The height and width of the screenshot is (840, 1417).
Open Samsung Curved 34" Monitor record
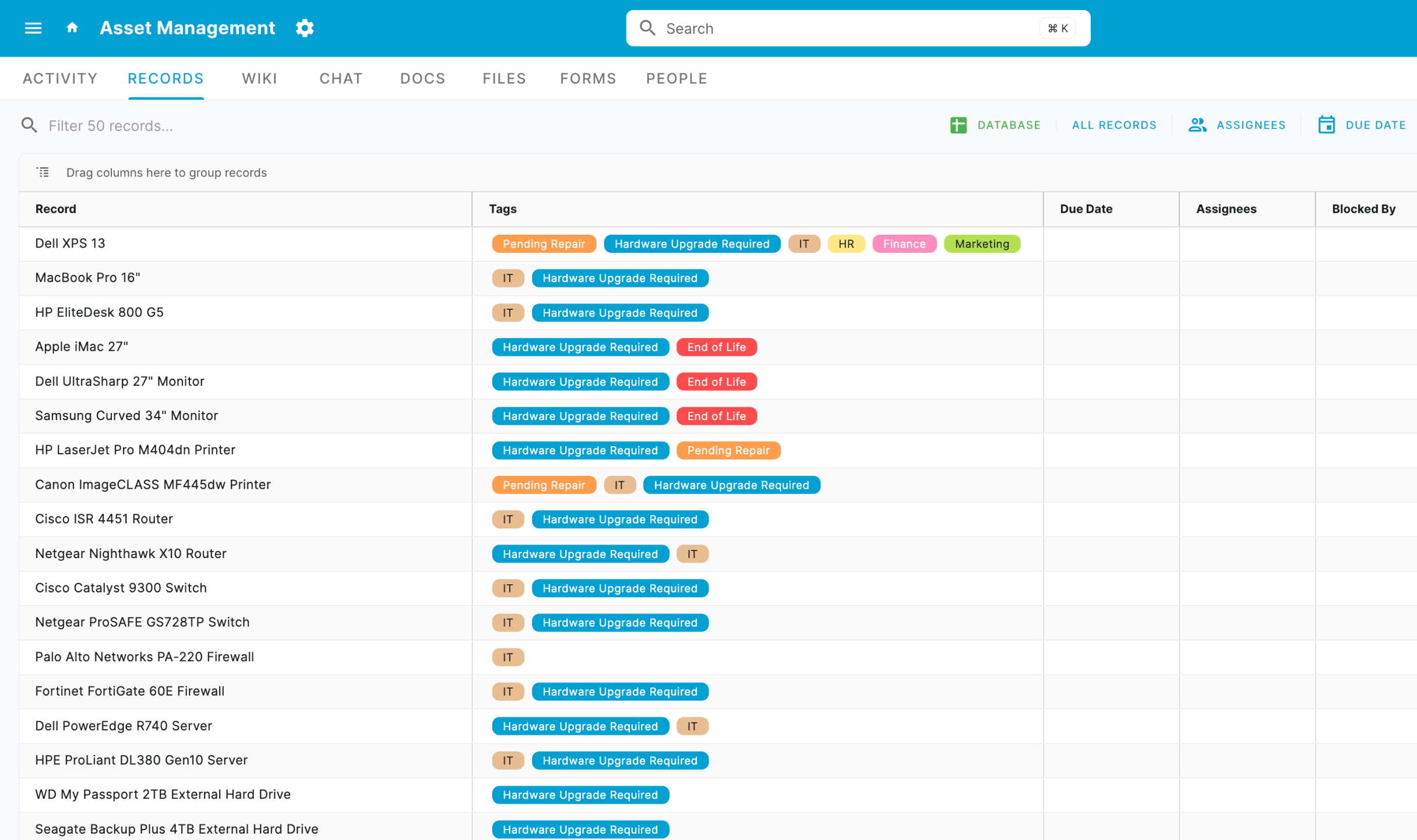(126, 415)
